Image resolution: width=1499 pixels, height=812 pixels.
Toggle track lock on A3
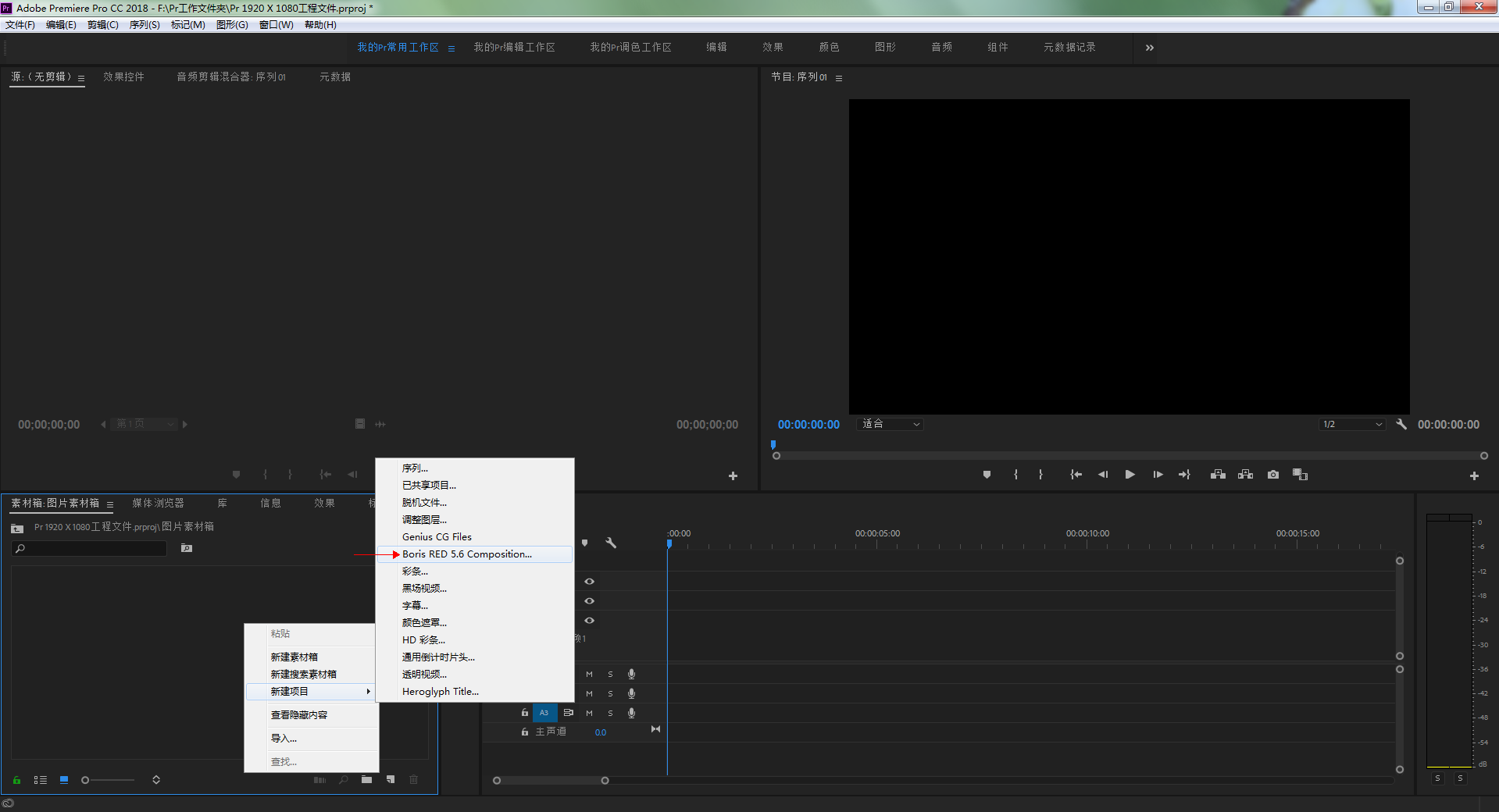525,713
